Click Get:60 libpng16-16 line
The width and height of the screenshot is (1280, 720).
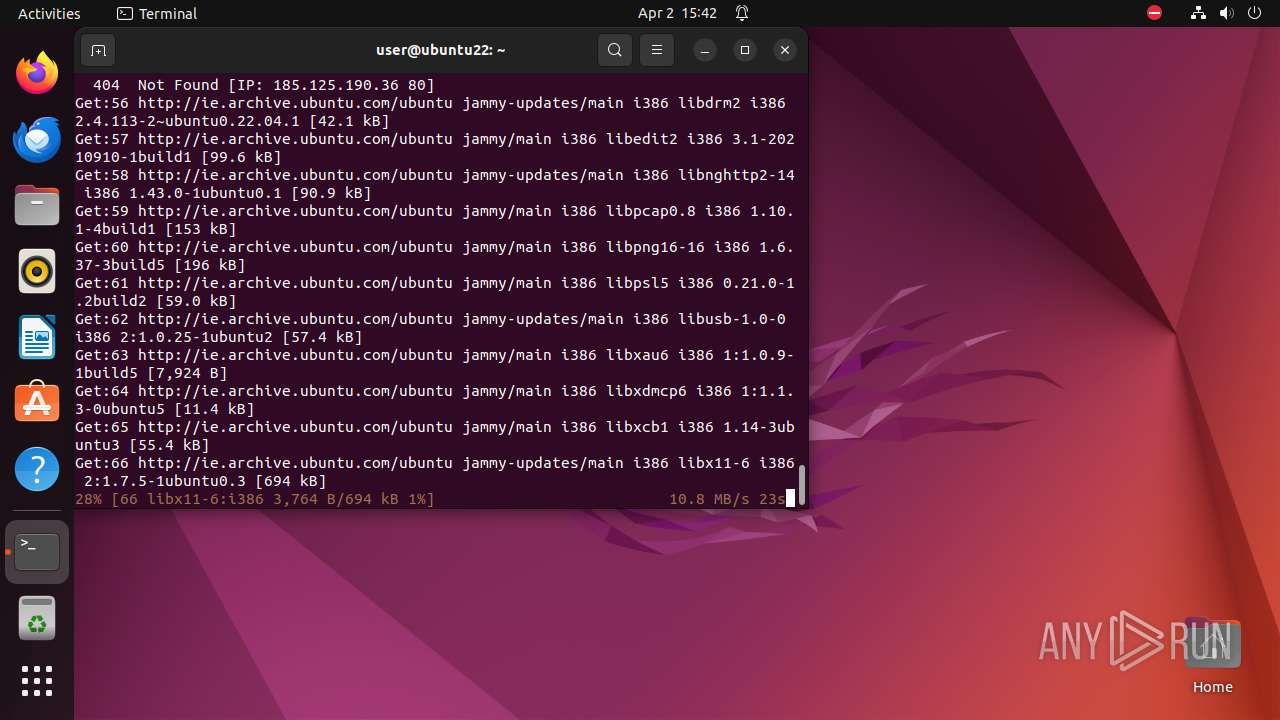pos(435,256)
